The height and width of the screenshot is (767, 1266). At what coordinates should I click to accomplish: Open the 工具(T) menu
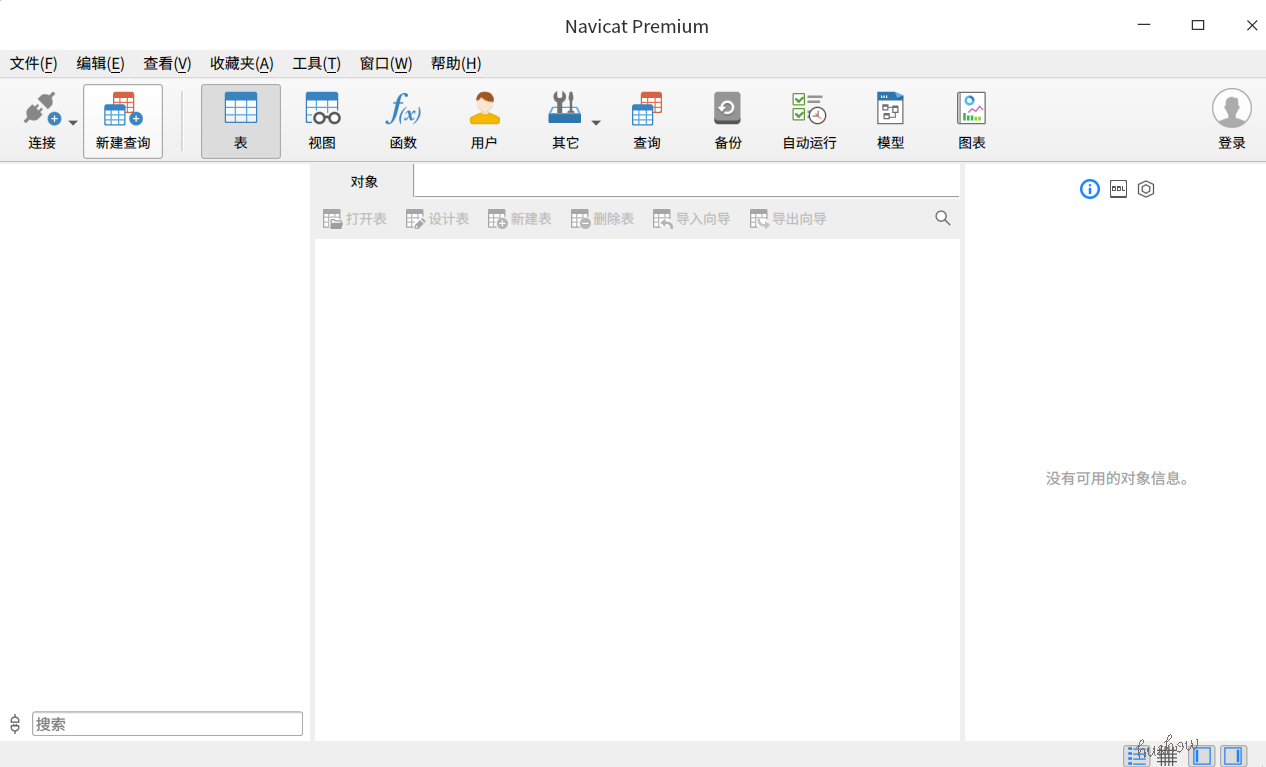(x=316, y=64)
